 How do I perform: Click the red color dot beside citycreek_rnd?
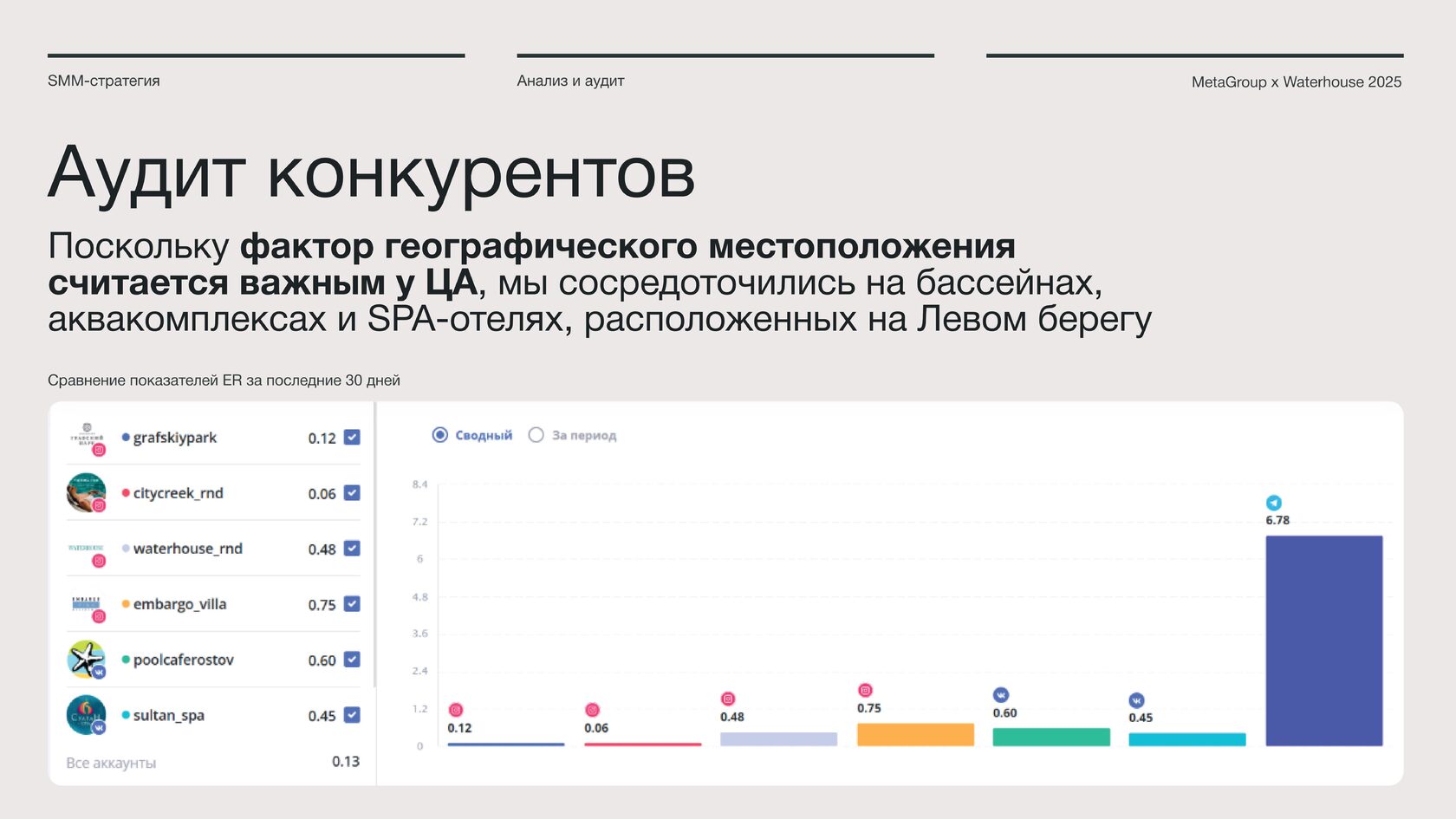(126, 493)
